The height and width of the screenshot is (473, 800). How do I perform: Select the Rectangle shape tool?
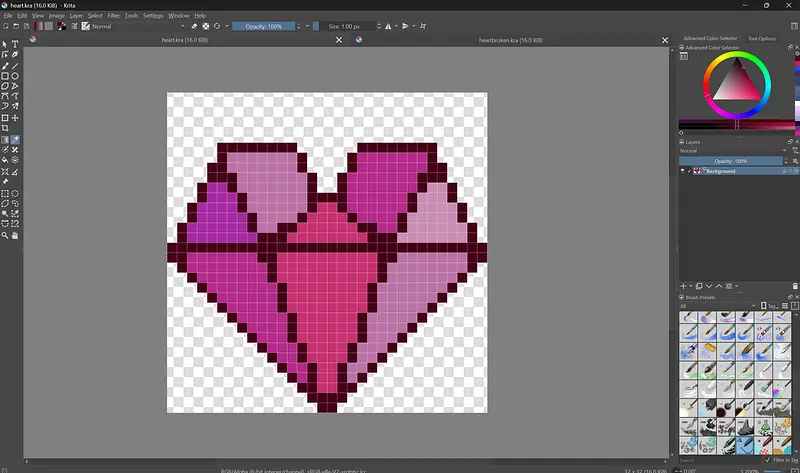coord(5,76)
